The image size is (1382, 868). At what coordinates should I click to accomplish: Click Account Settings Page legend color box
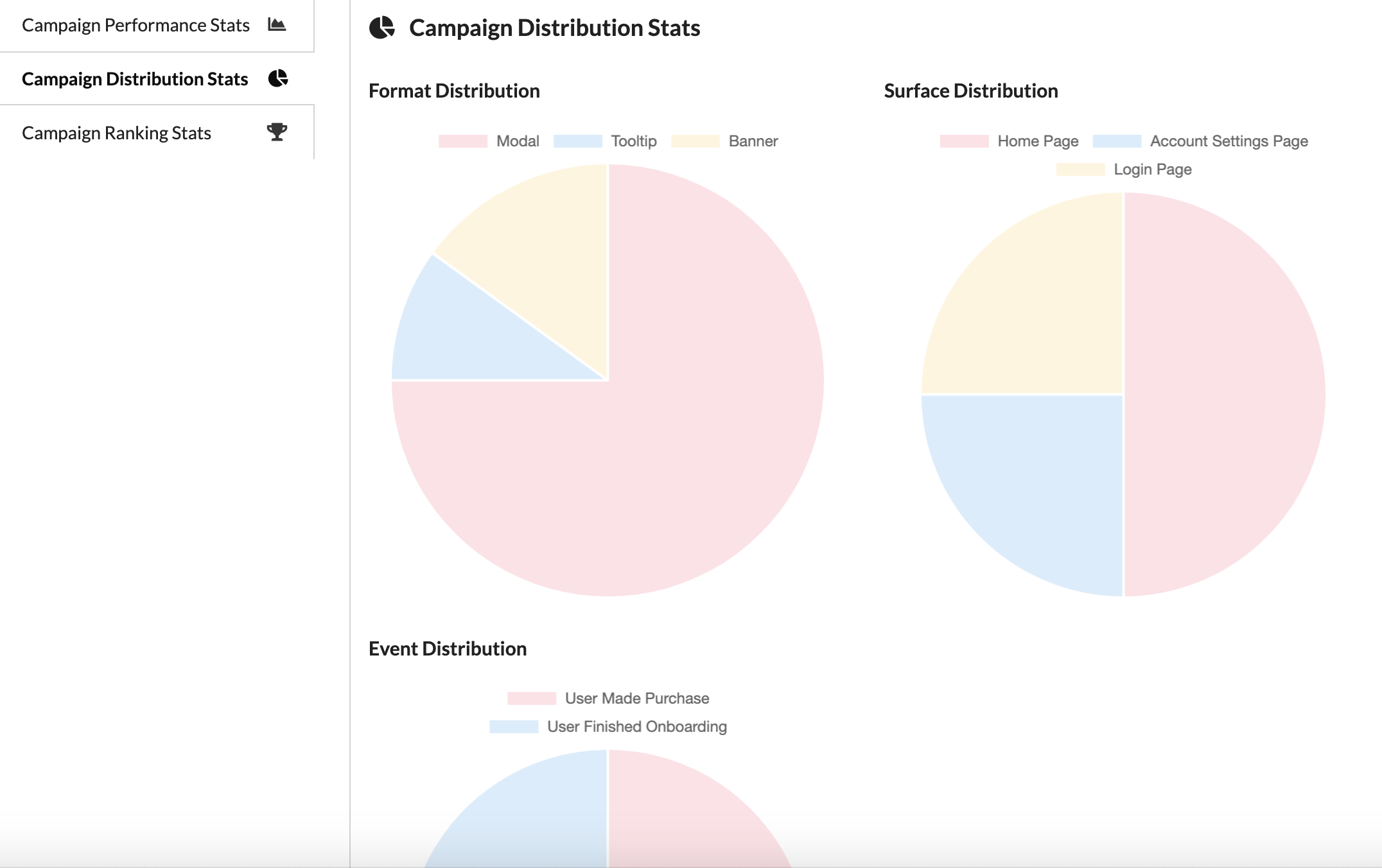point(1117,141)
